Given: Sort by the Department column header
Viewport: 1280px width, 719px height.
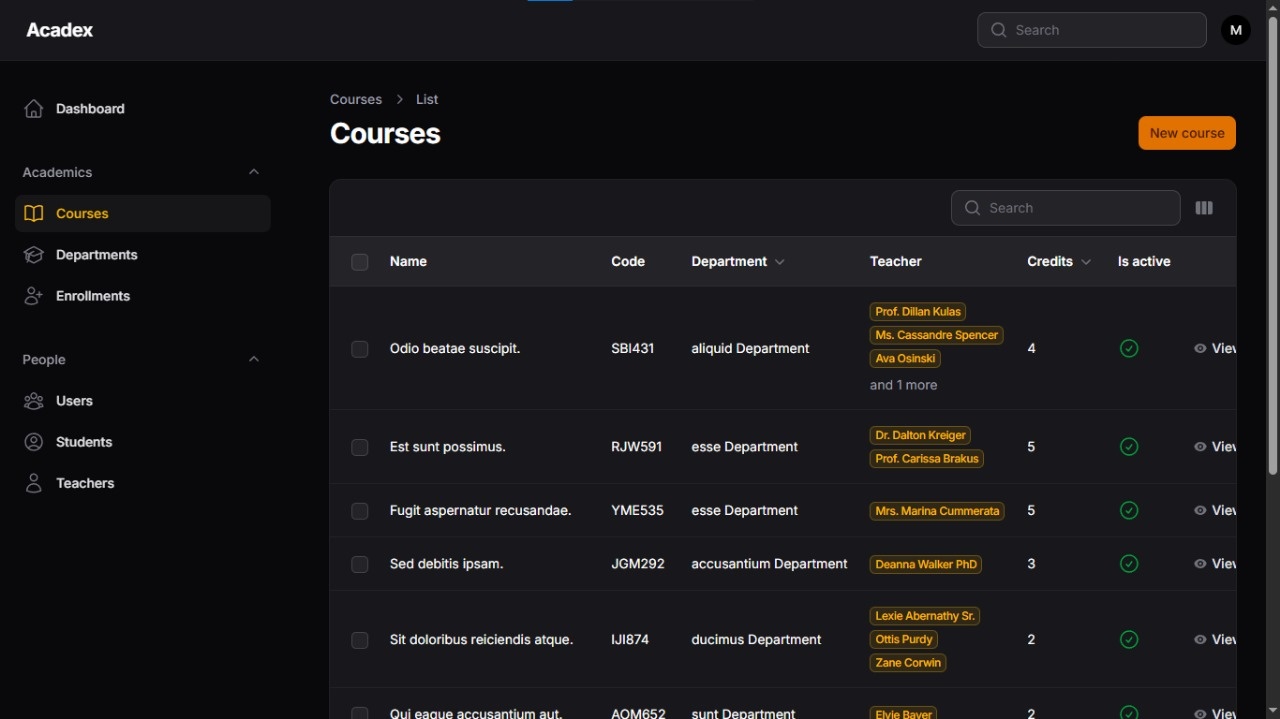Looking at the screenshot, I should click(x=737, y=262).
